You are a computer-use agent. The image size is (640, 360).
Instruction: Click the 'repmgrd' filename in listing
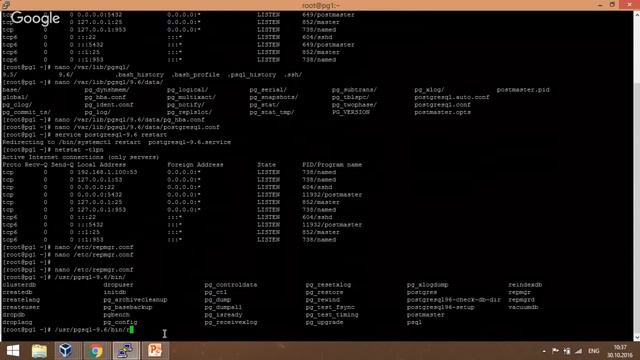521,300
